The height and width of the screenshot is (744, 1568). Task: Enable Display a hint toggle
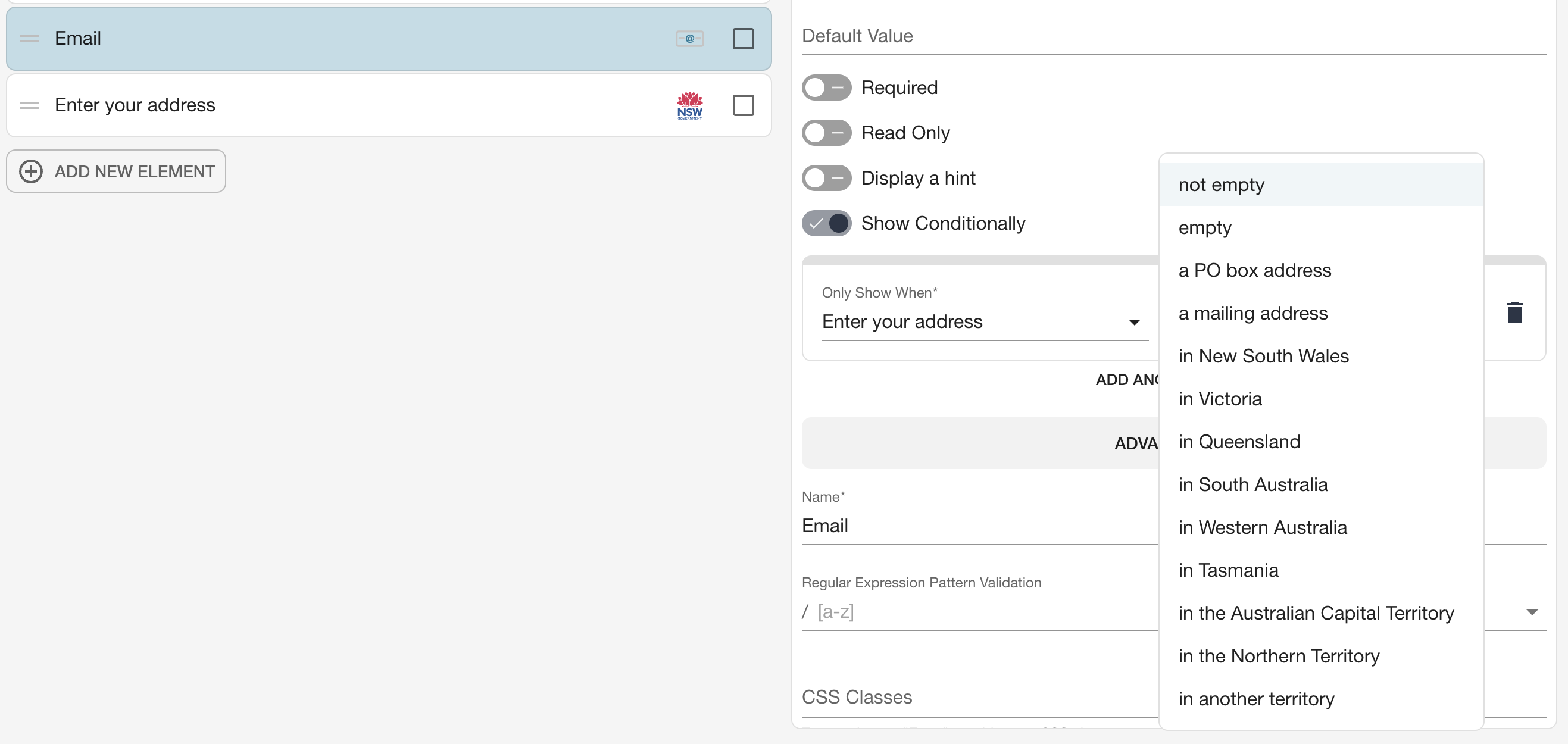(826, 179)
